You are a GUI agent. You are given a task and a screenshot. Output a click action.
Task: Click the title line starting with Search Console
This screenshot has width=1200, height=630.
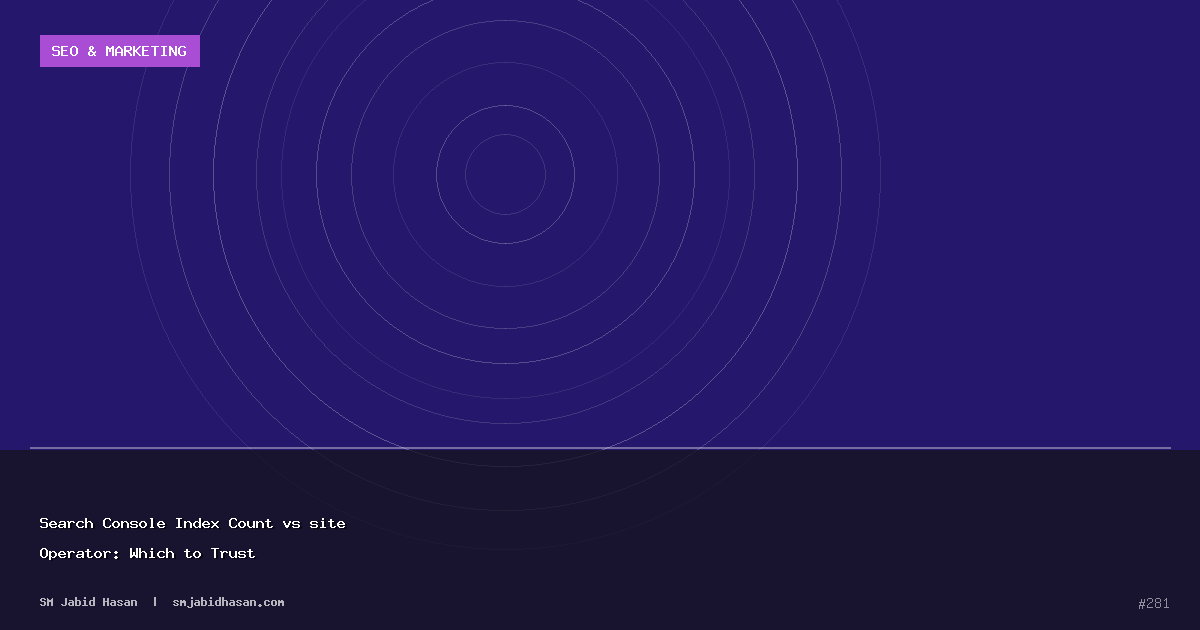pyautogui.click(x=192, y=523)
